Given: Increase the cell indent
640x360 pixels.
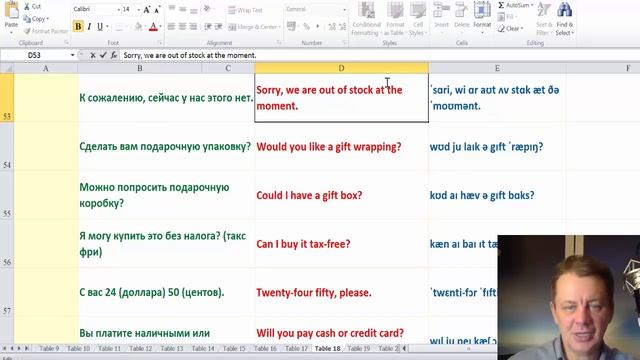Looking at the screenshot, I should (219, 27).
